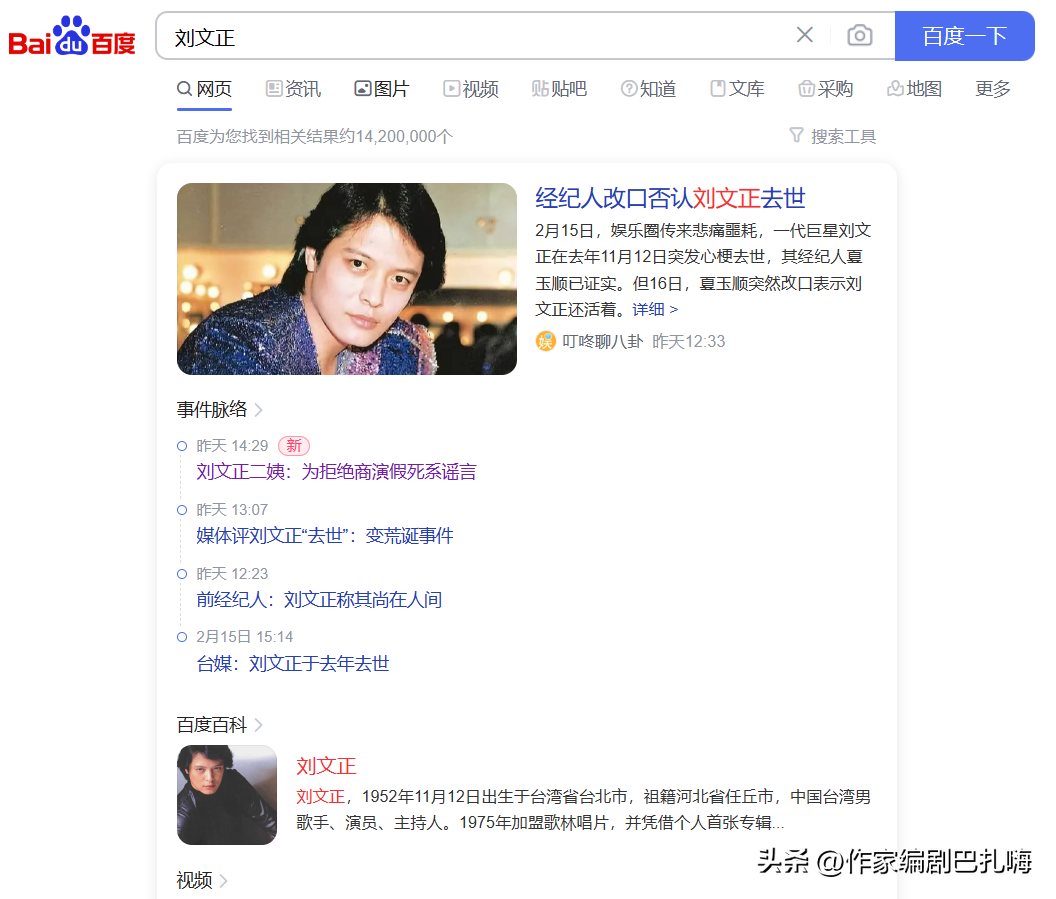Focus the search input containing 刘文正

point(471,36)
